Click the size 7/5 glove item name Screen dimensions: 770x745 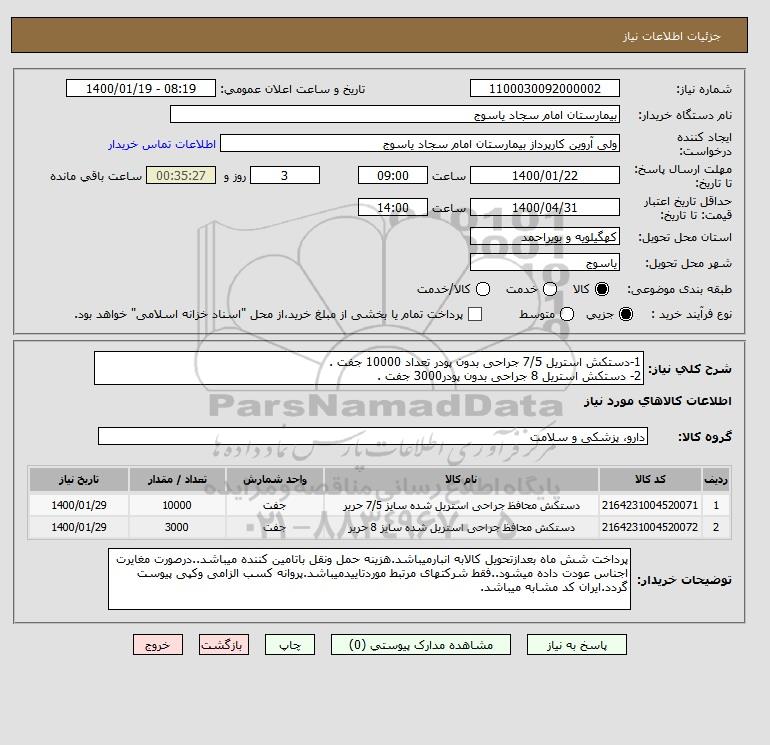coord(461,505)
